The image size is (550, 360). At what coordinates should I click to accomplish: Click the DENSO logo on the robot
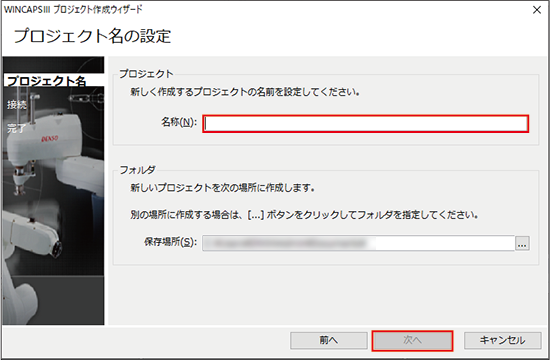coord(49,139)
